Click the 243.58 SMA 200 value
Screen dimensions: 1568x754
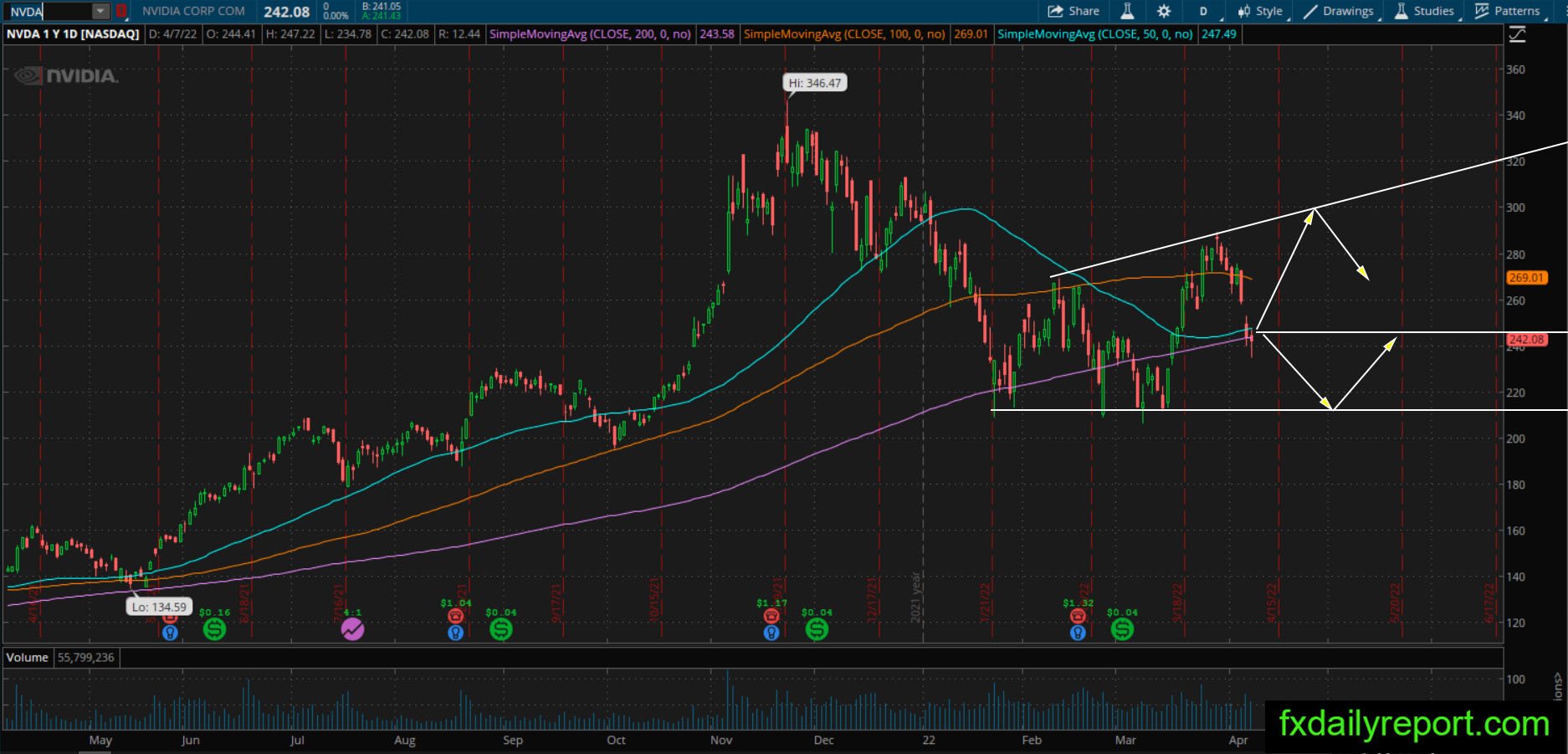tap(717, 34)
